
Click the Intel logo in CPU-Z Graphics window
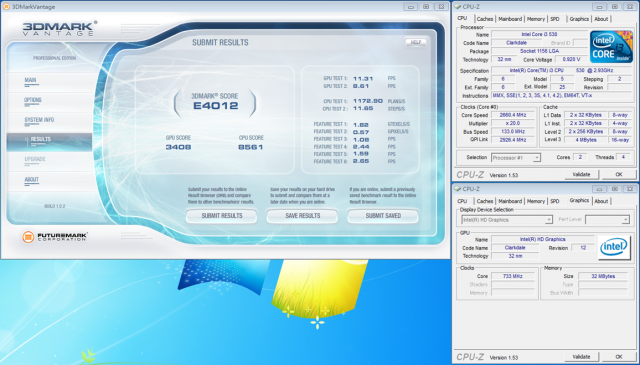tap(614, 247)
